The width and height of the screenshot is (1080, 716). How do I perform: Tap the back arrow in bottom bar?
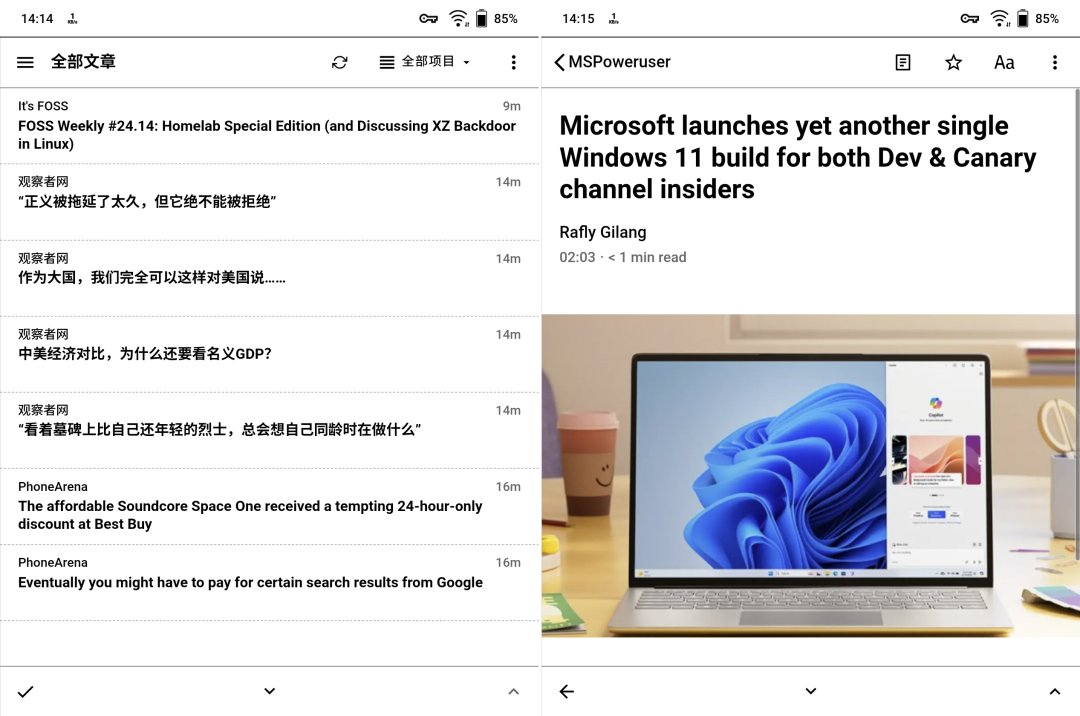(567, 691)
